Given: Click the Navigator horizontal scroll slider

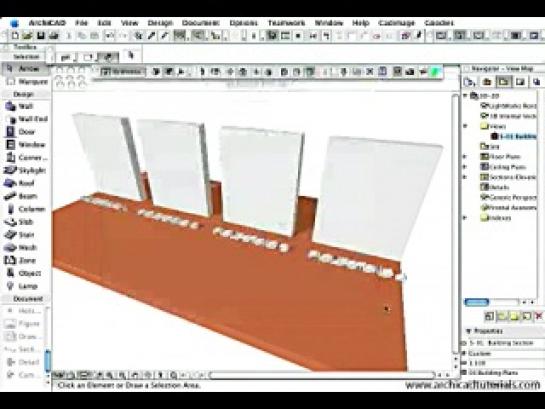Looking at the screenshot, I should click(477, 302).
